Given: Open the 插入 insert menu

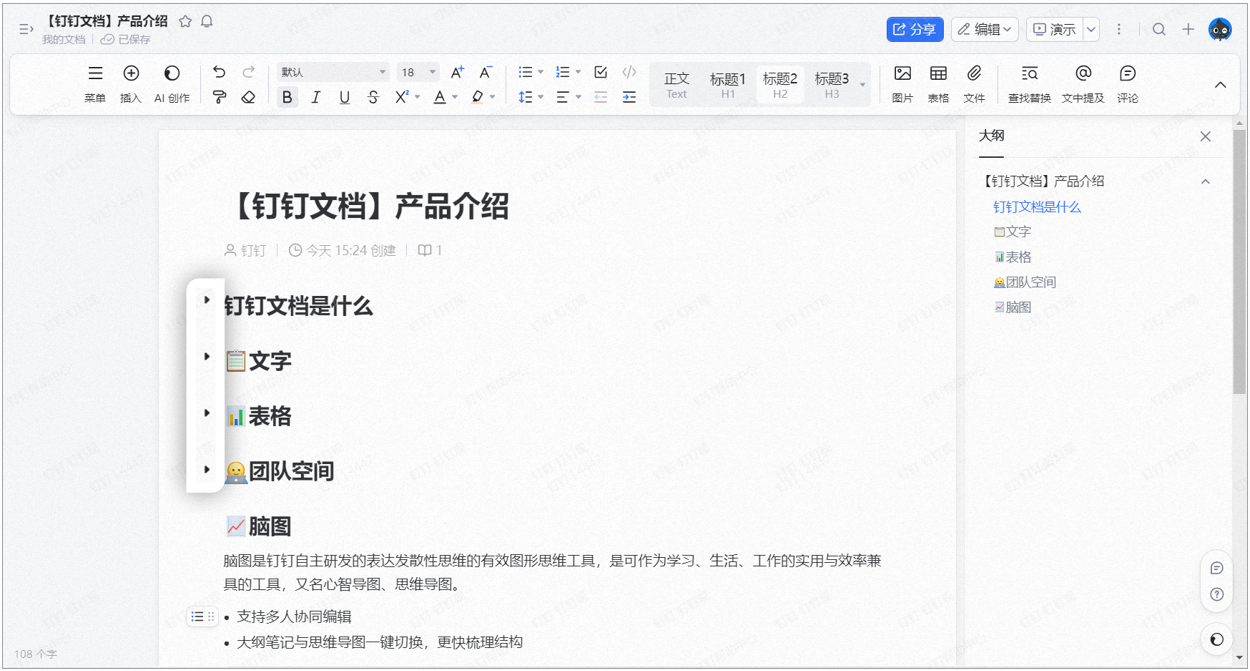Looking at the screenshot, I should click(131, 83).
